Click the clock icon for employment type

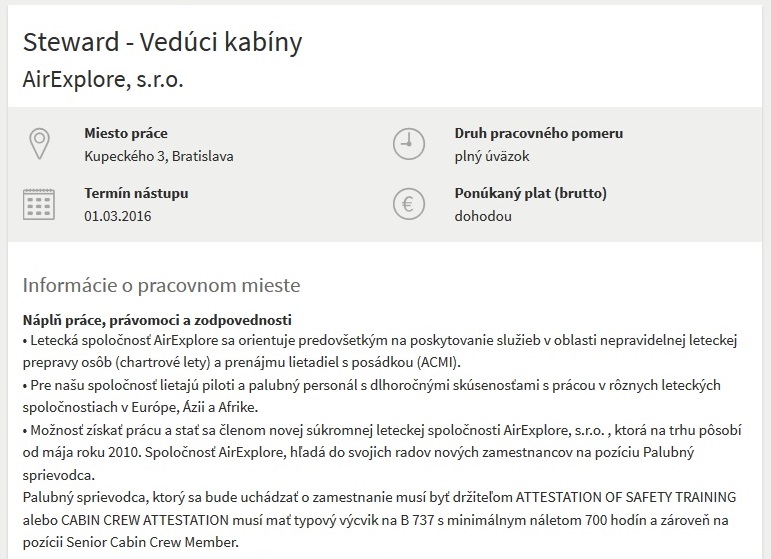(409, 144)
